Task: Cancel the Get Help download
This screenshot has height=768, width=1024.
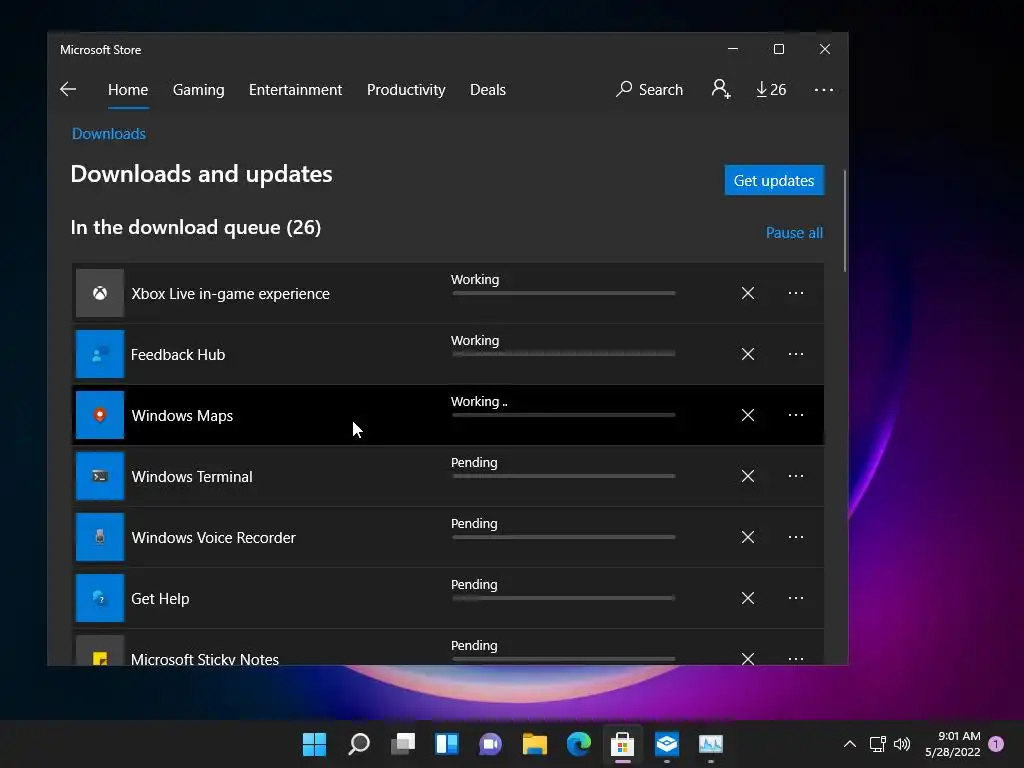Action: pyautogui.click(x=748, y=598)
